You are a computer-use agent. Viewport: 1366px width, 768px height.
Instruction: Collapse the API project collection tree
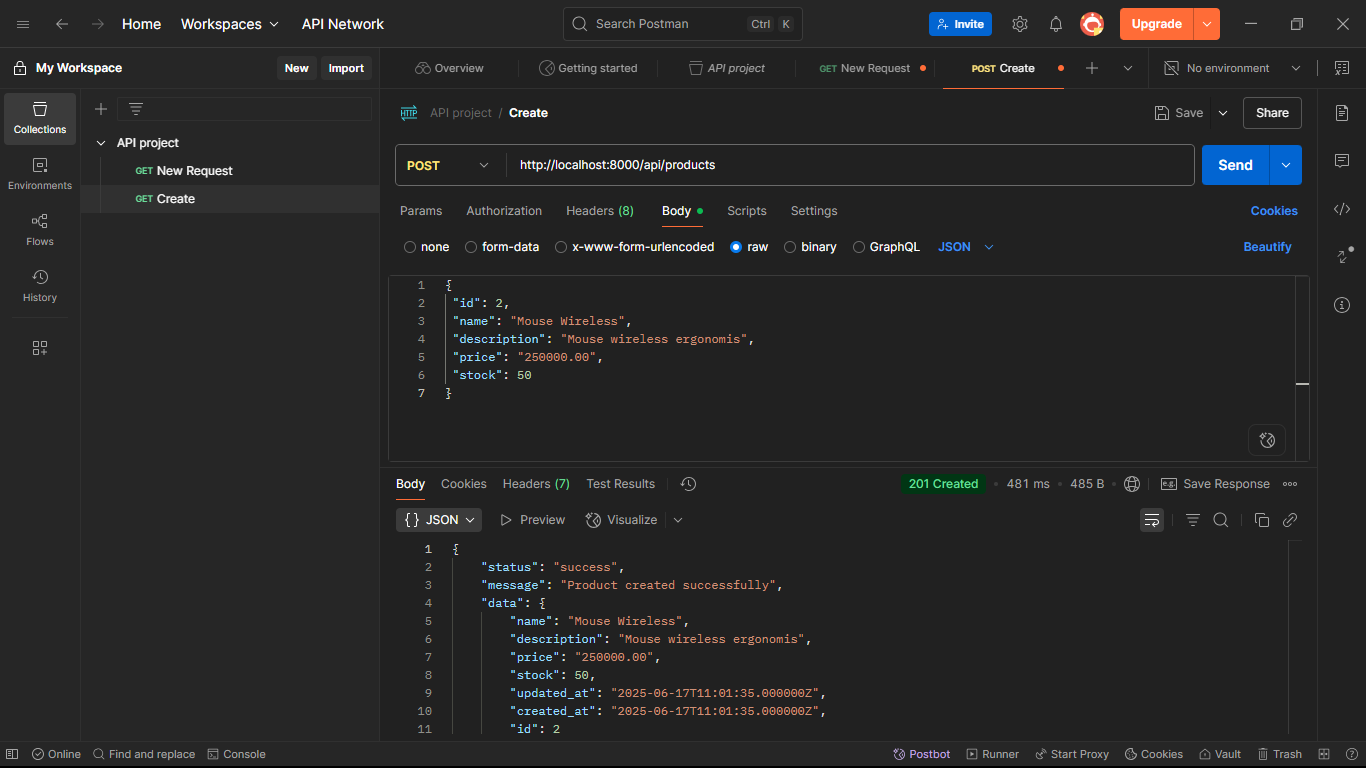coord(101,143)
